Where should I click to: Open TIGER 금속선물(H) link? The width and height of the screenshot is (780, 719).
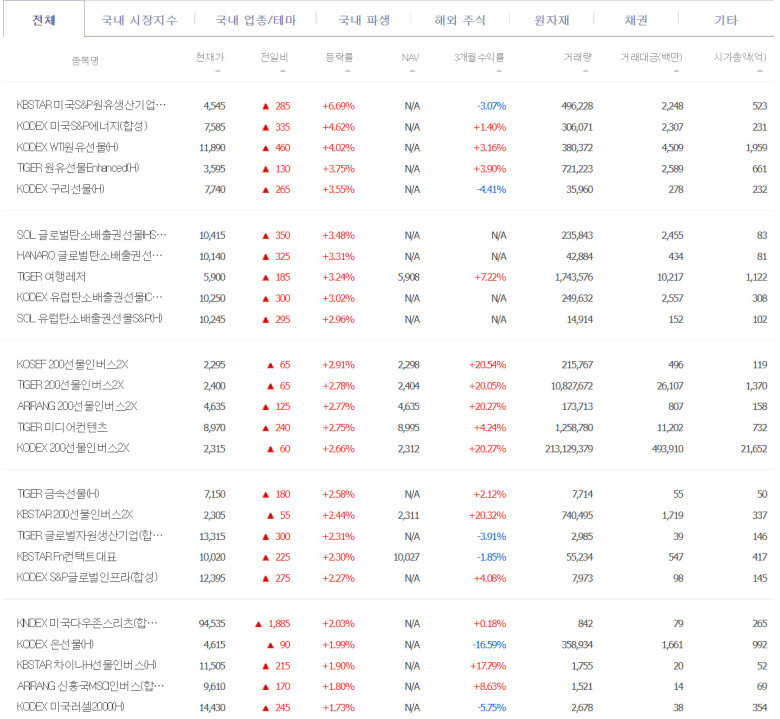coord(58,494)
